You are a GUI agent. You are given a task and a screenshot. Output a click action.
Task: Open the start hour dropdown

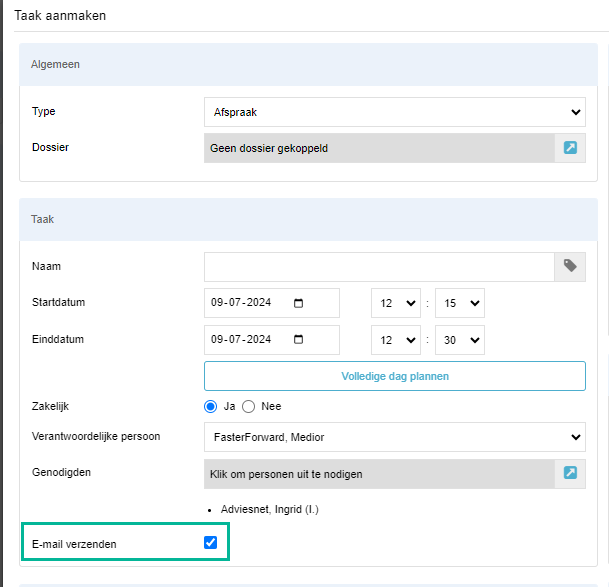396,303
